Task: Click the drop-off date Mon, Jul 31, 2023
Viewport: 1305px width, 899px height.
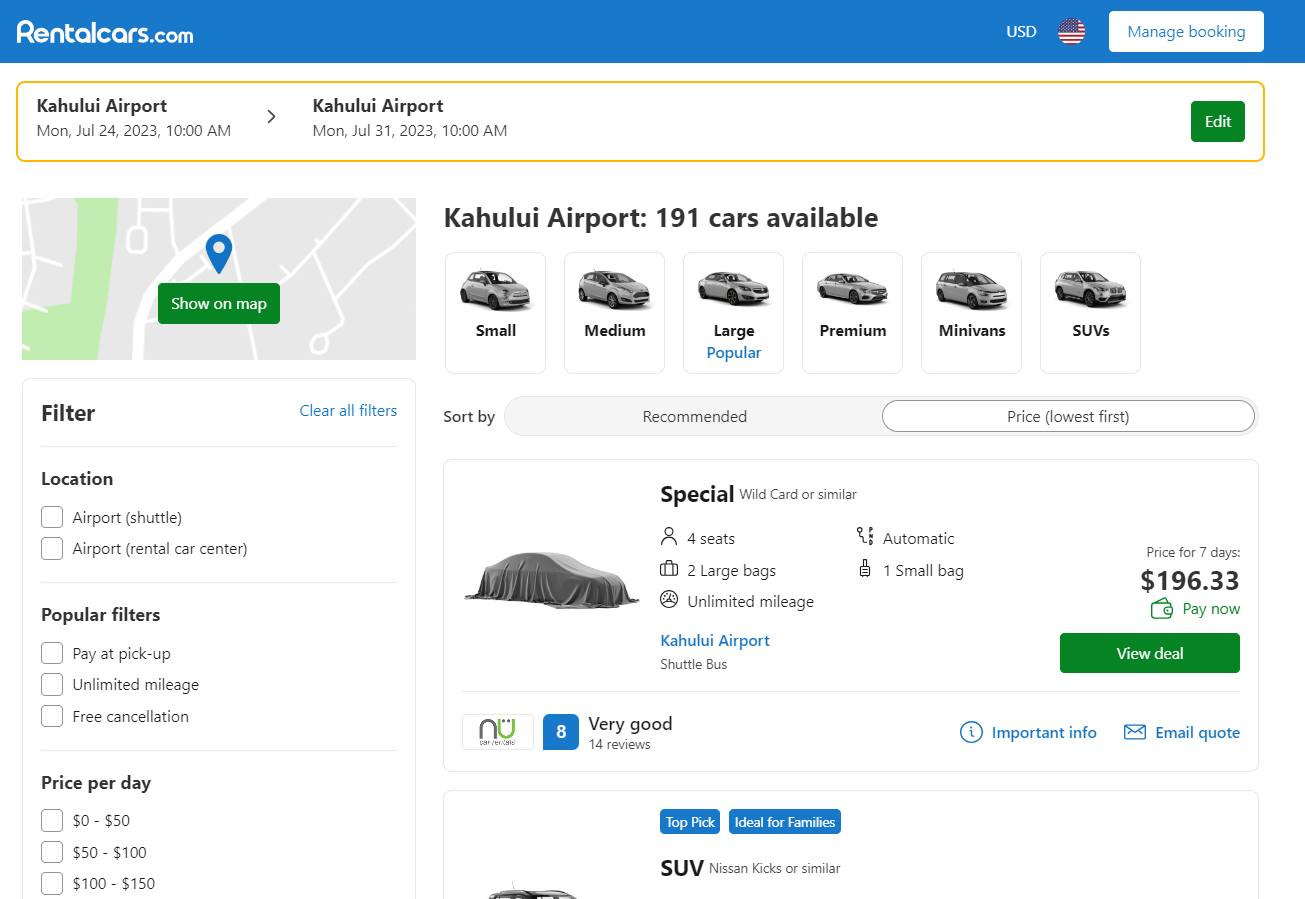Action: pos(410,131)
